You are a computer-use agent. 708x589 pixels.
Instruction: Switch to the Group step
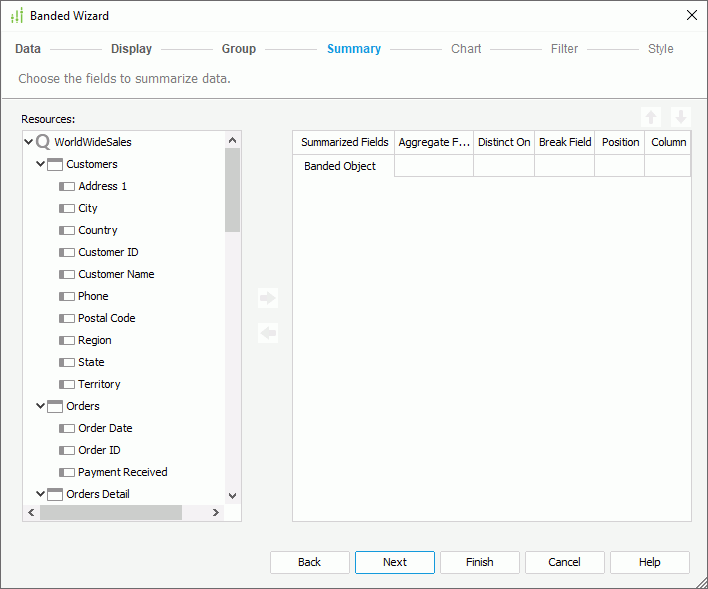(238, 49)
